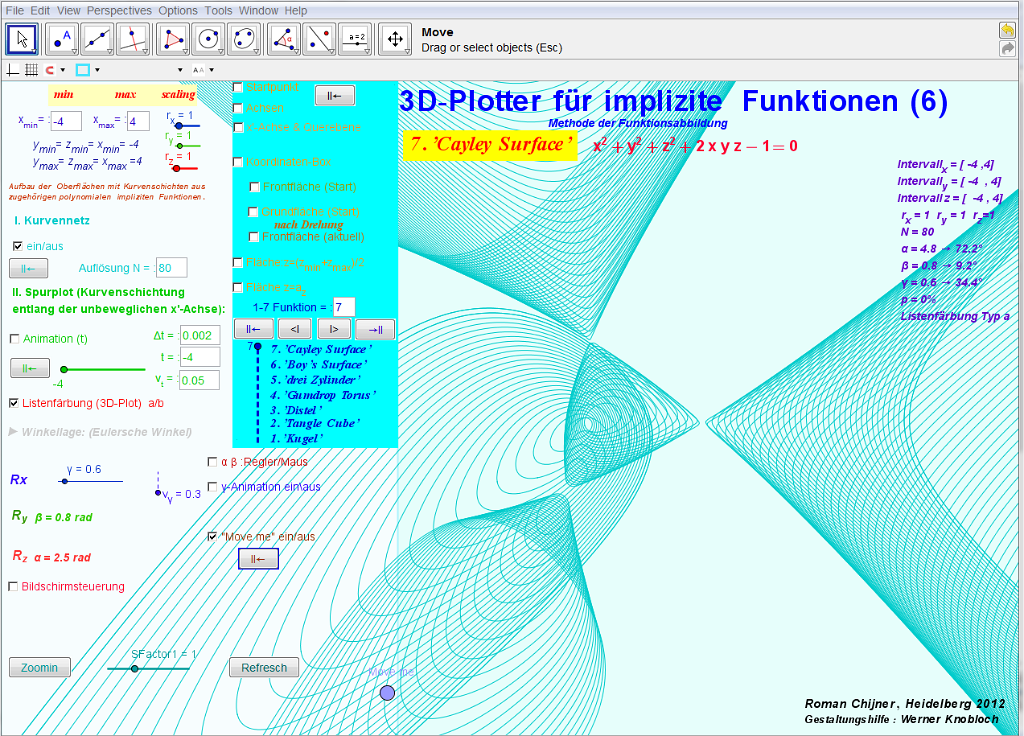Click the Zoomin button

(x=40, y=668)
